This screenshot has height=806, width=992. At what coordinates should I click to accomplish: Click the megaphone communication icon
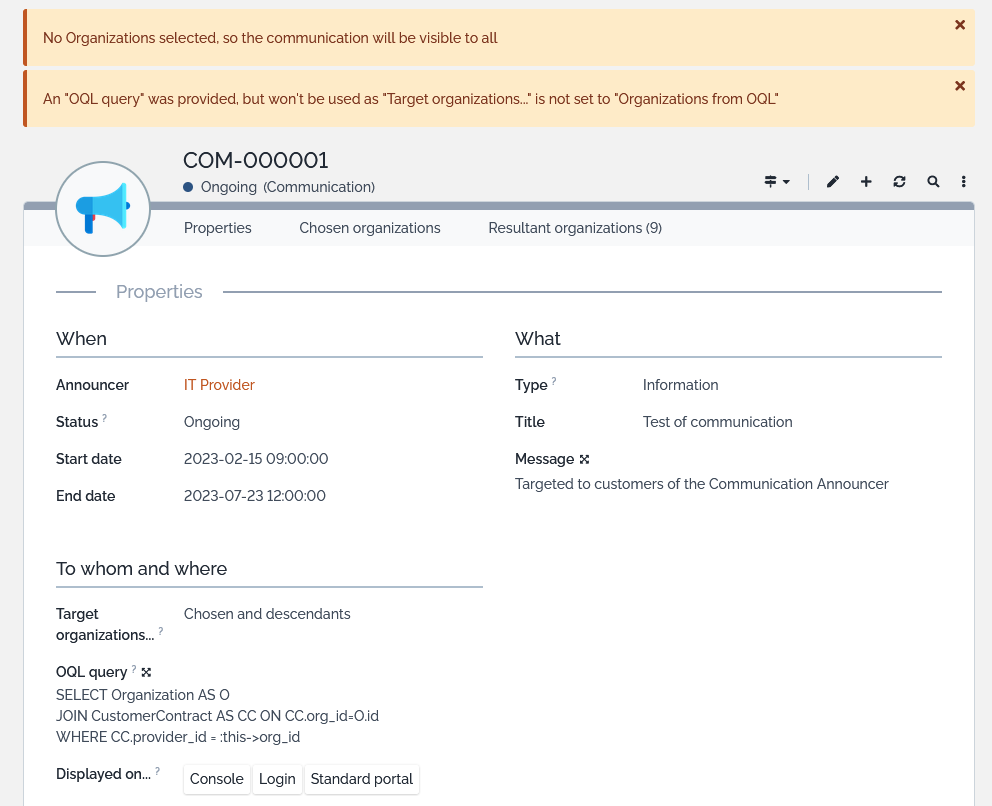[x=103, y=208]
